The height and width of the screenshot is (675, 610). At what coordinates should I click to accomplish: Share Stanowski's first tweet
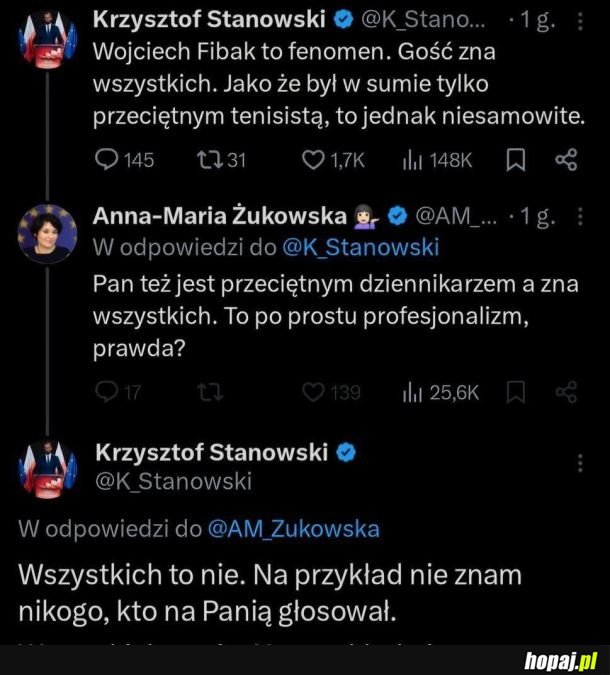(566, 159)
